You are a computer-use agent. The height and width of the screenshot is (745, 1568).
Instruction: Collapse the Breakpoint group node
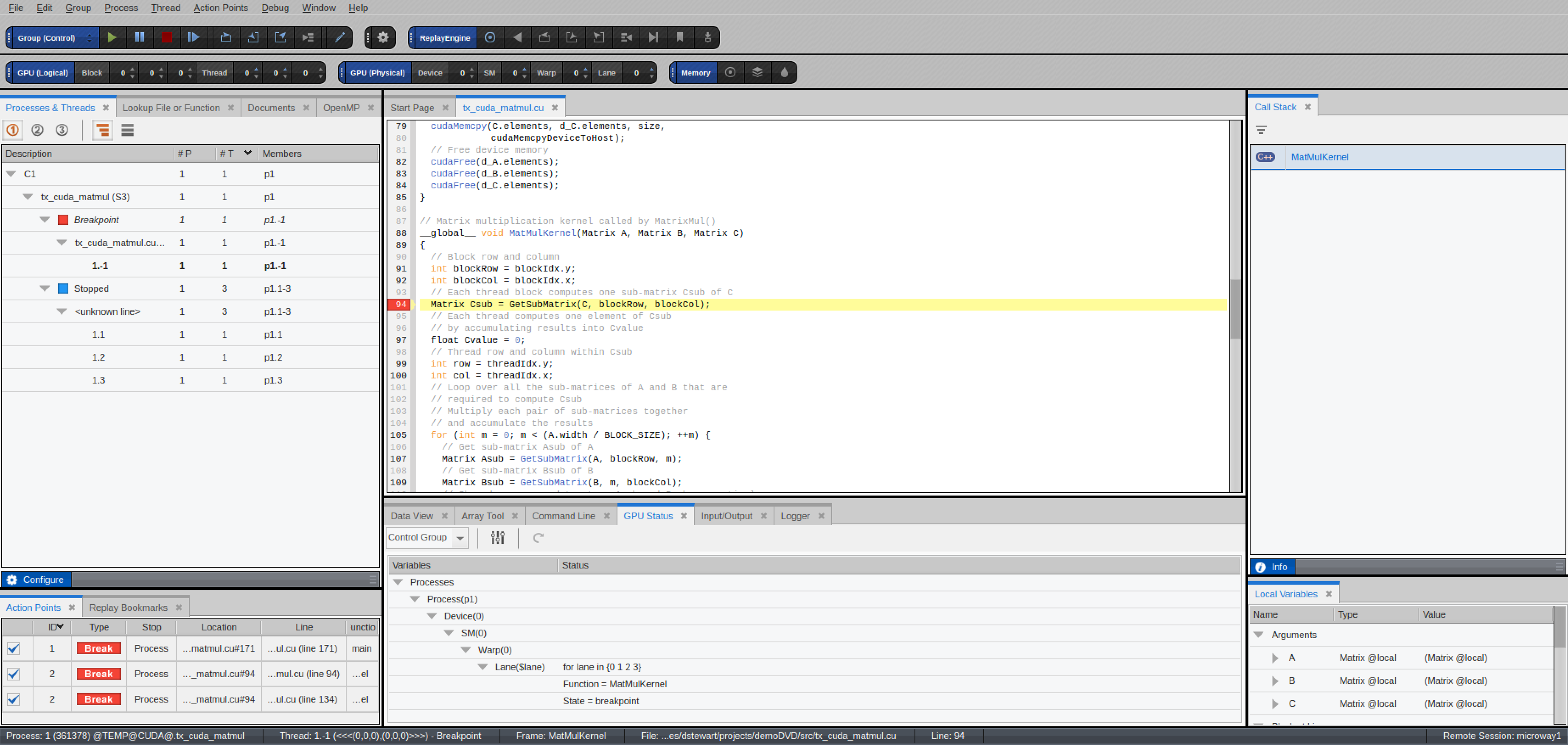pyautogui.click(x=45, y=220)
